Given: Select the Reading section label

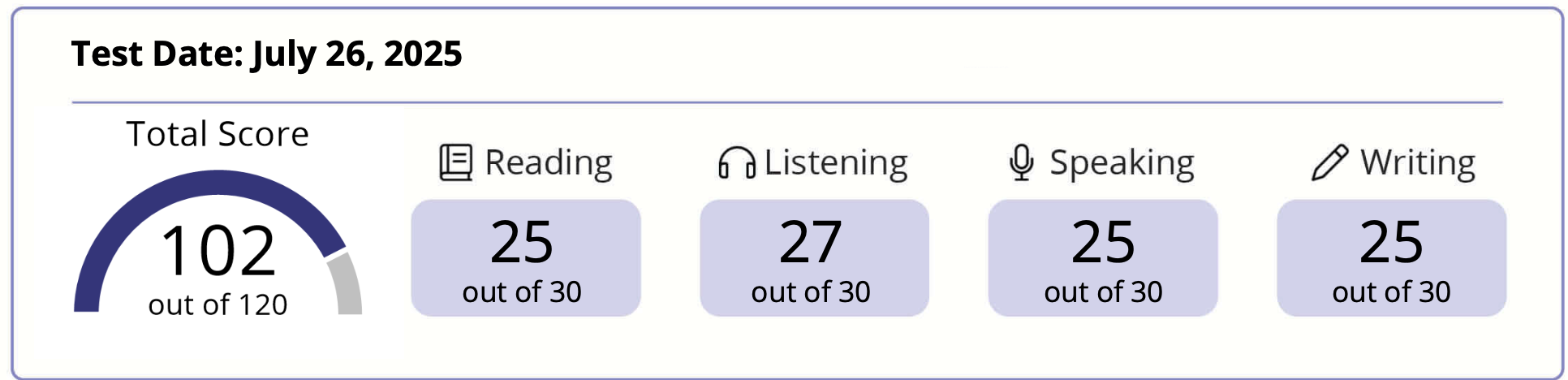Looking at the screenshot, I should pos(548,162).
